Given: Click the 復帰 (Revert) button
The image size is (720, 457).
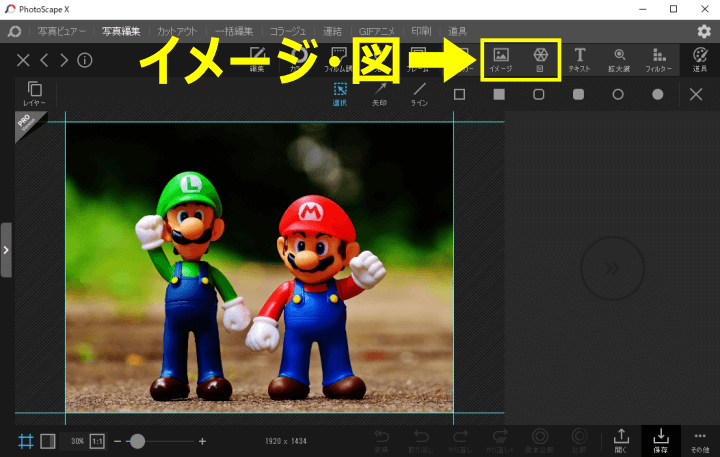Looking at the screenshot, I should coord(381,441).
